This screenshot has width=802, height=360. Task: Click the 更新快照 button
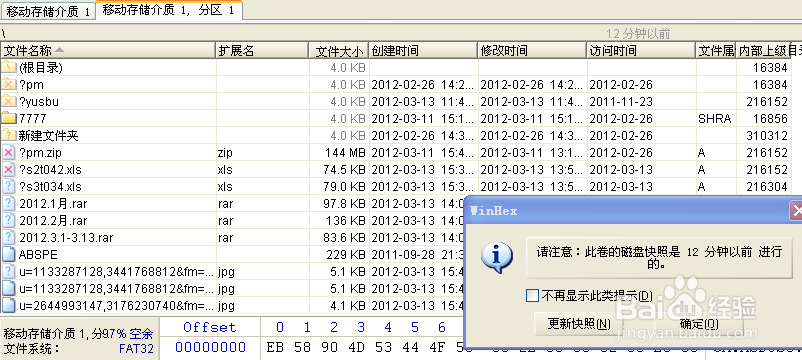tap(579, 324)
